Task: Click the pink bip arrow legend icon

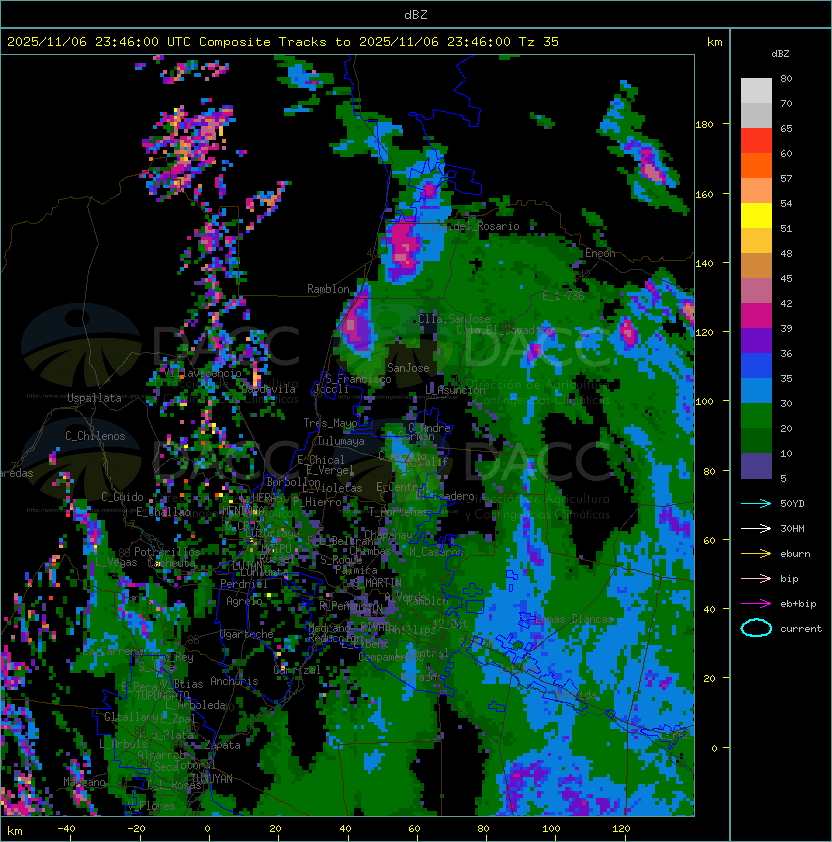Action: 756,578
